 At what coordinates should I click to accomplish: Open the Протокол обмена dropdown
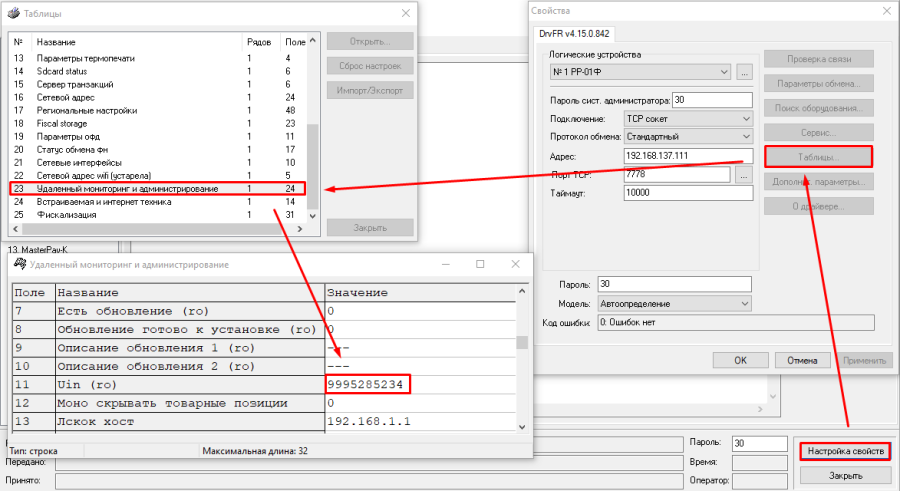(x=743, y=136)
